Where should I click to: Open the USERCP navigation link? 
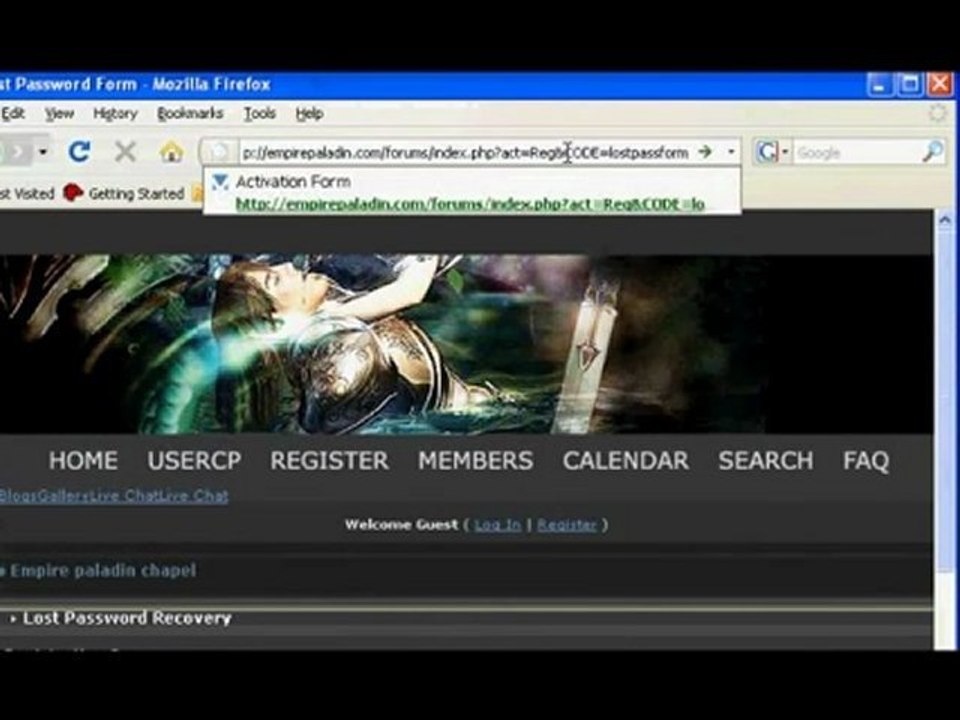(x=194, y=460)
